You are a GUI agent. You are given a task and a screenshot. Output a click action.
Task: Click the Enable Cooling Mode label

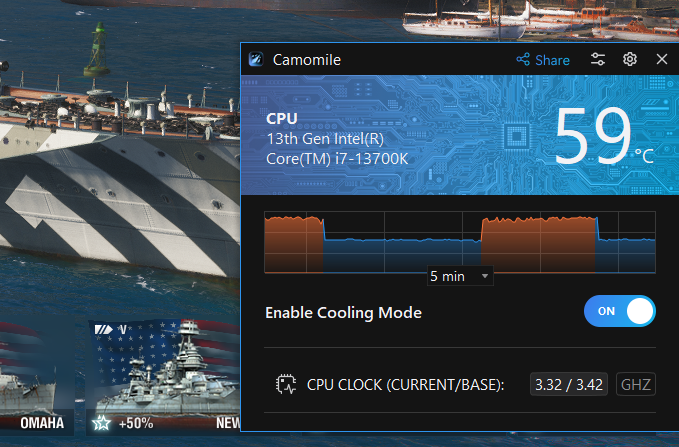click(343, 313)
